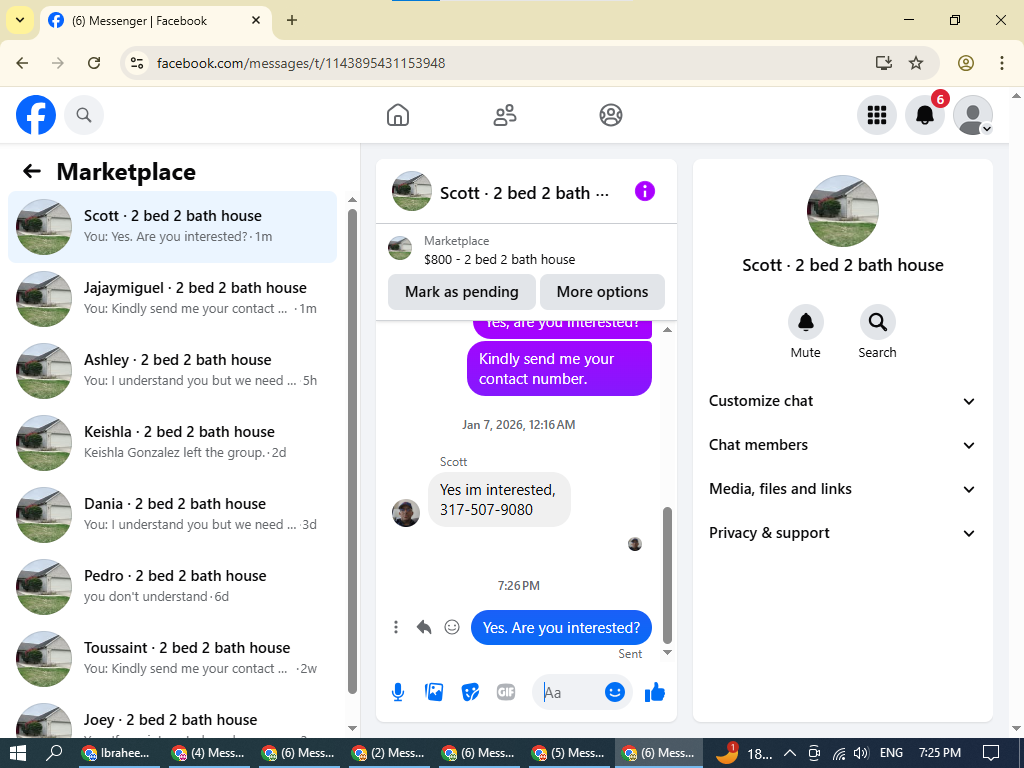
Task: Send a thumbs-up like
Action: tap(654, 692)
